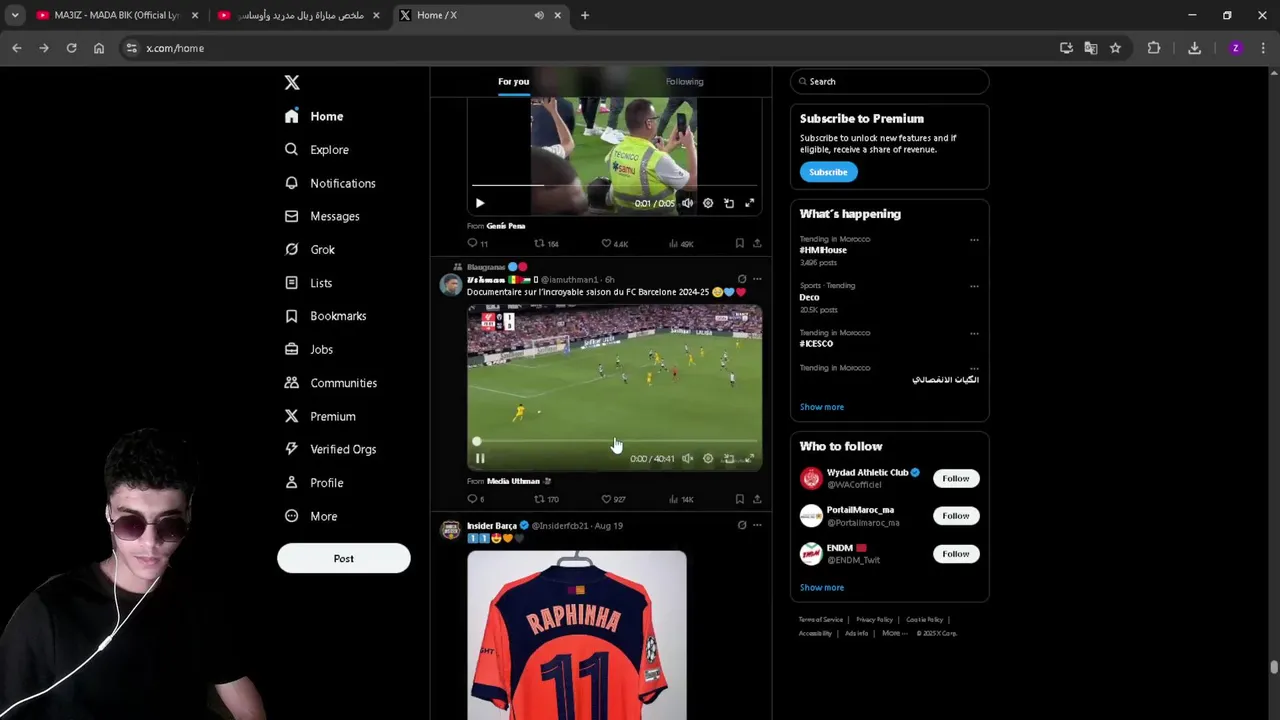The width and height of the screenshot is (1280, 720).
Task: Open the browser extensions menu
Action: click(1154, 48)
